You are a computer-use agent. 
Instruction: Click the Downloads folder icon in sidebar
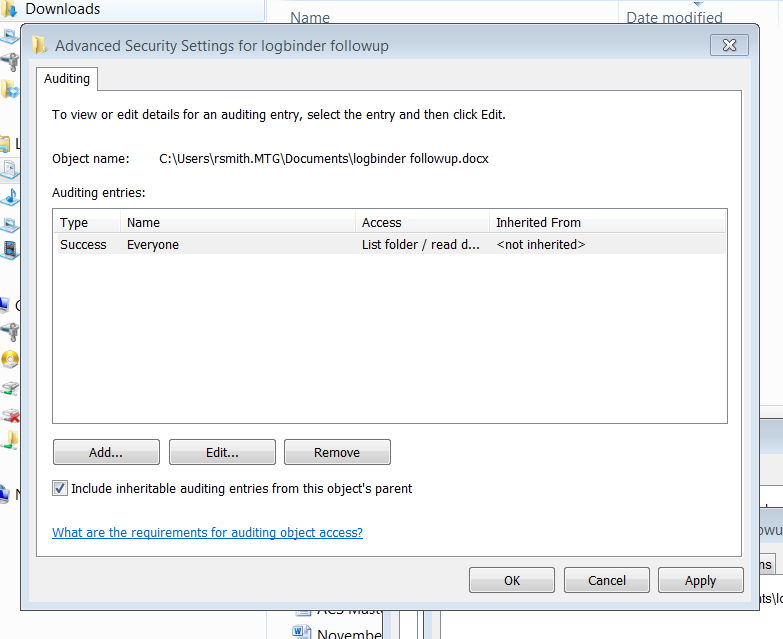pyautogui.click(x=10, y=9)
